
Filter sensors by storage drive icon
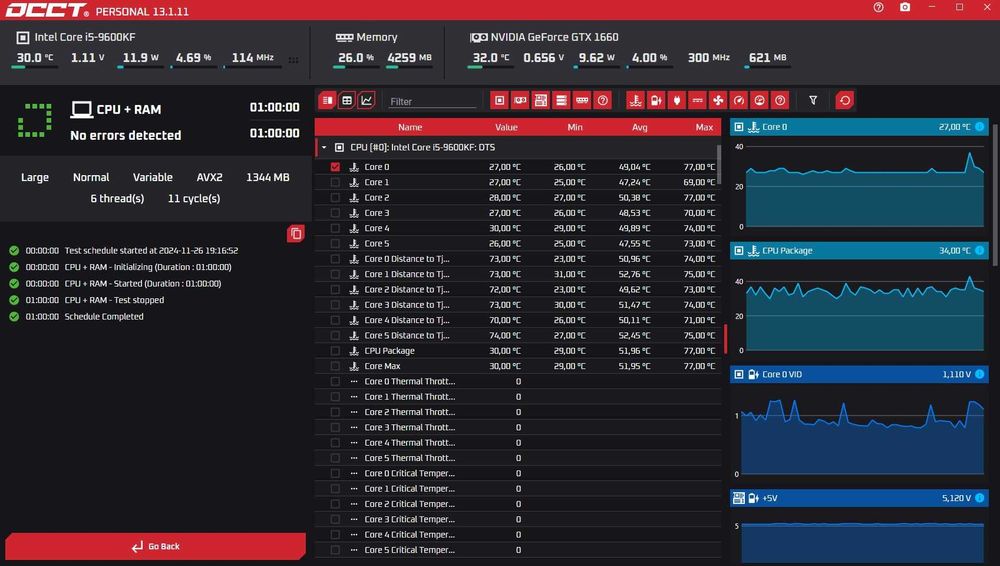[561, 100]
